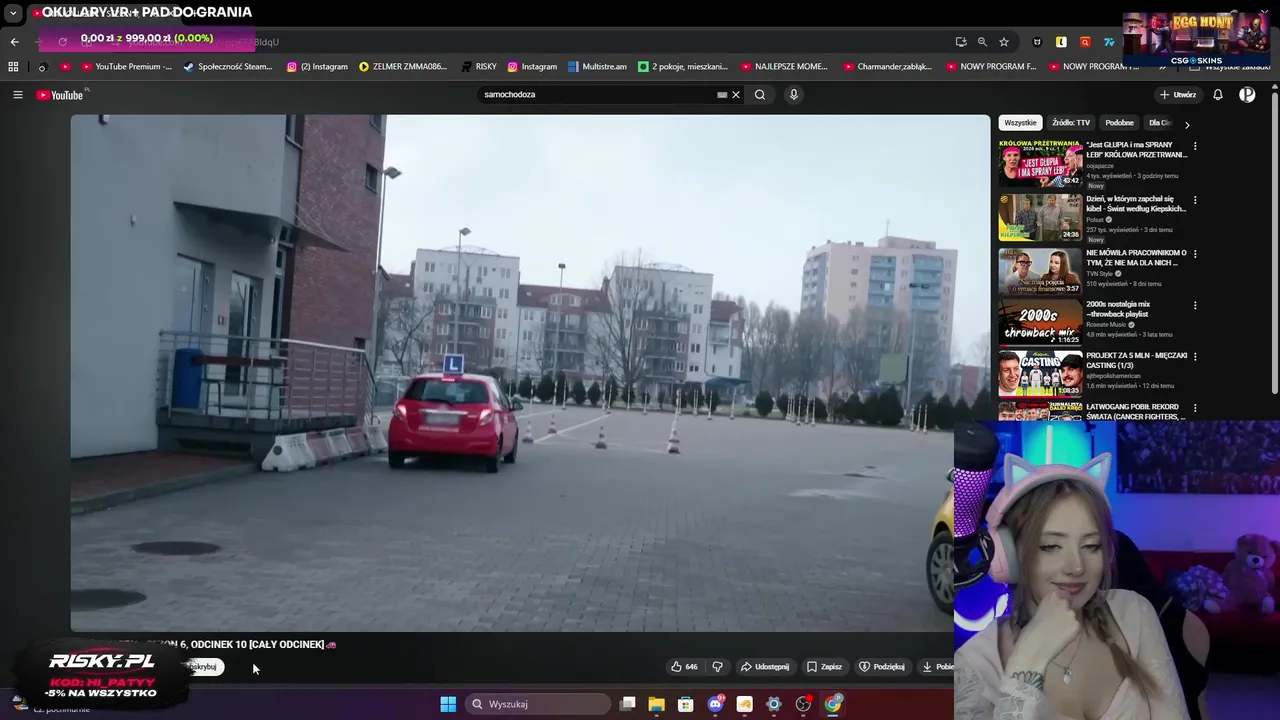Reload the page with the refresh icon
Viewport: 1280px width, 720px height.
[x=62, y=42]
